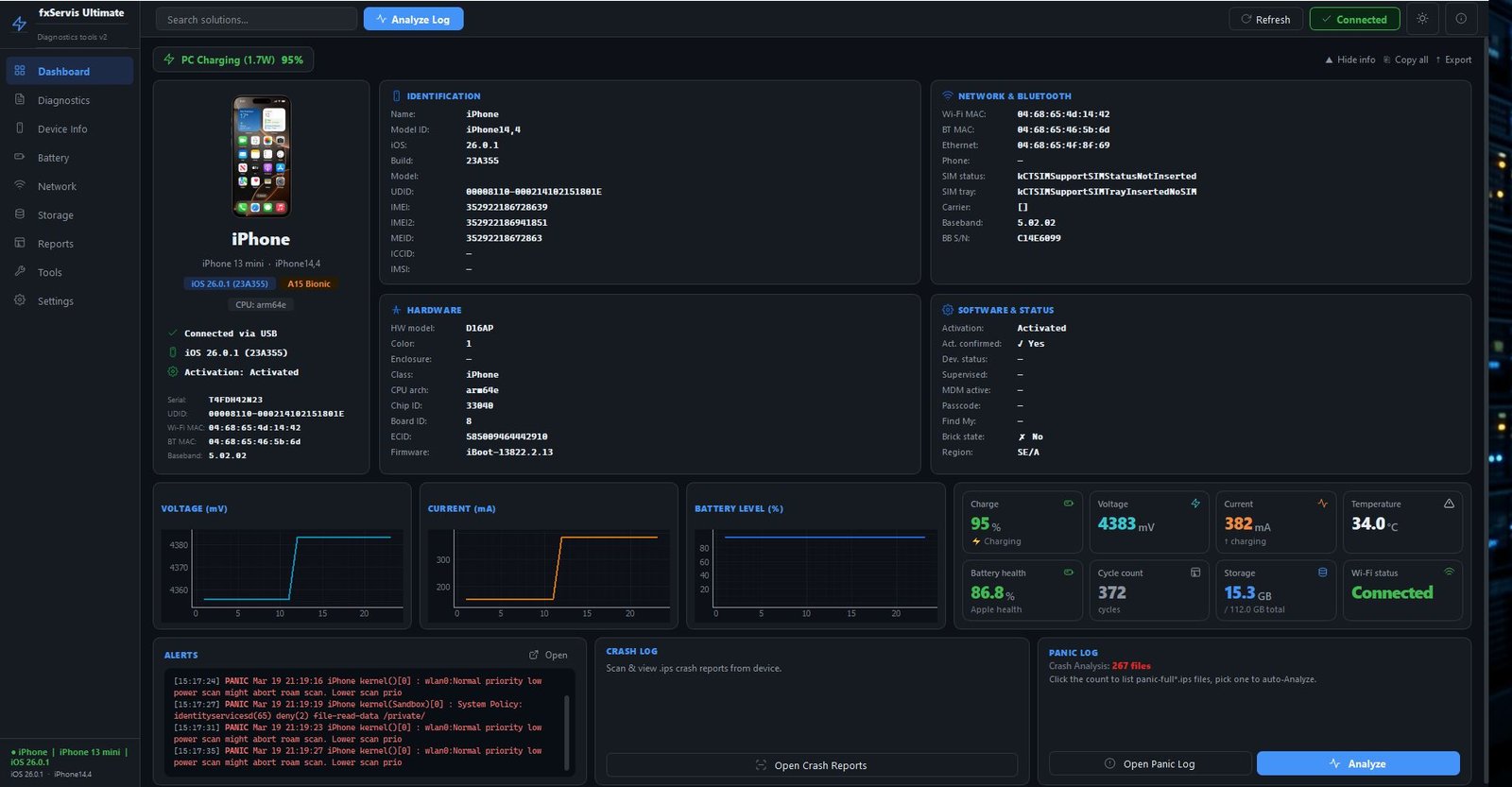This screenshot has height=787, width=1512.
Task: Click the Analyze Log button
Action: click(413, 19)
